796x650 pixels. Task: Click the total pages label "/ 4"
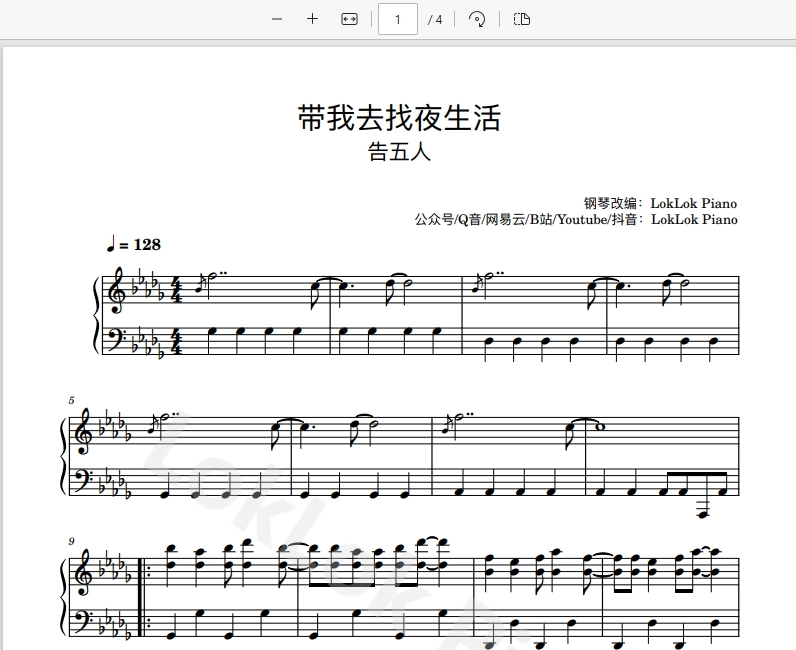tap(435, 20)
